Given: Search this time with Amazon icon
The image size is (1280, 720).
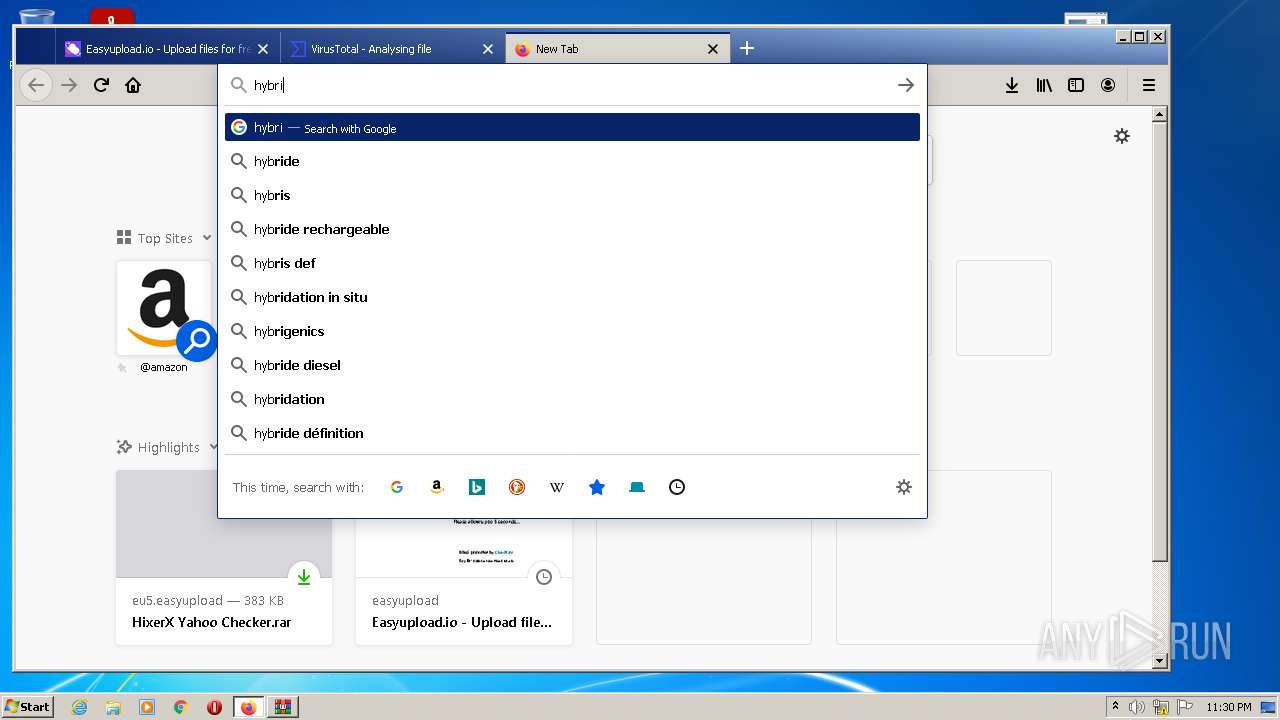Looking at the screenshot, I should coord(437,487).
